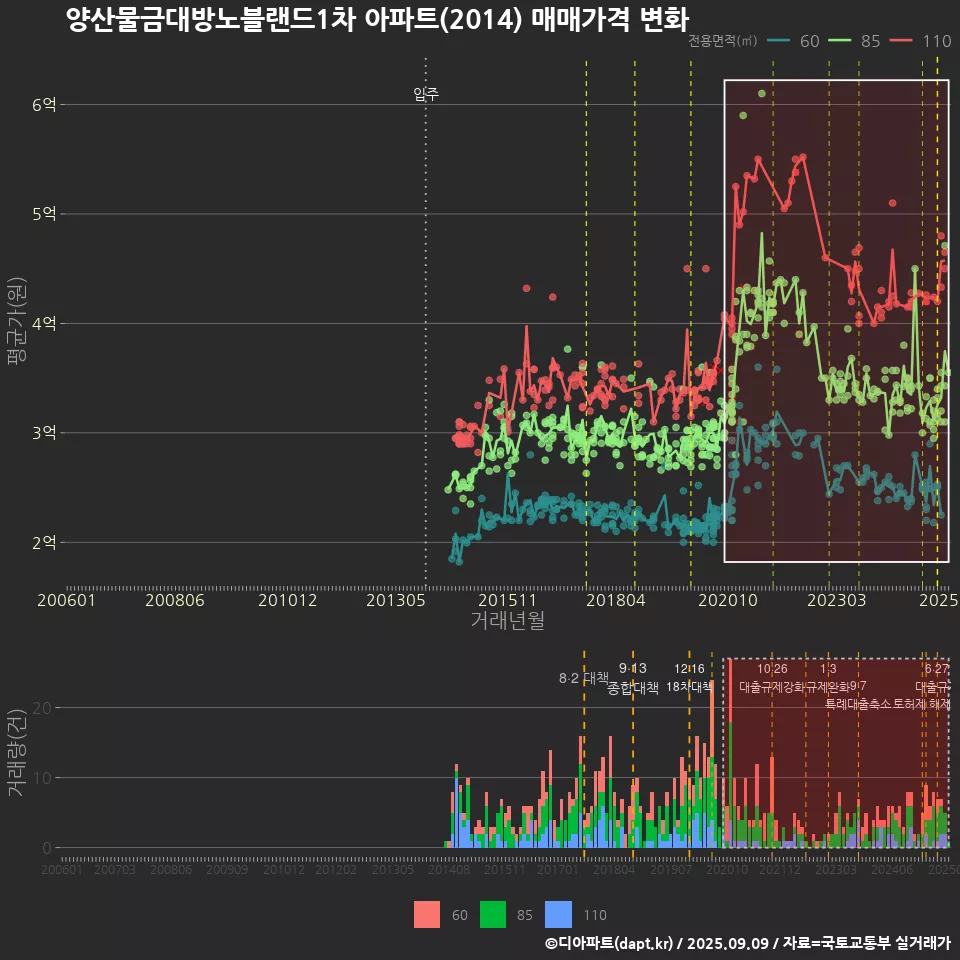
Task: Click the 1·3 date annotation
Action: (828, 669)
